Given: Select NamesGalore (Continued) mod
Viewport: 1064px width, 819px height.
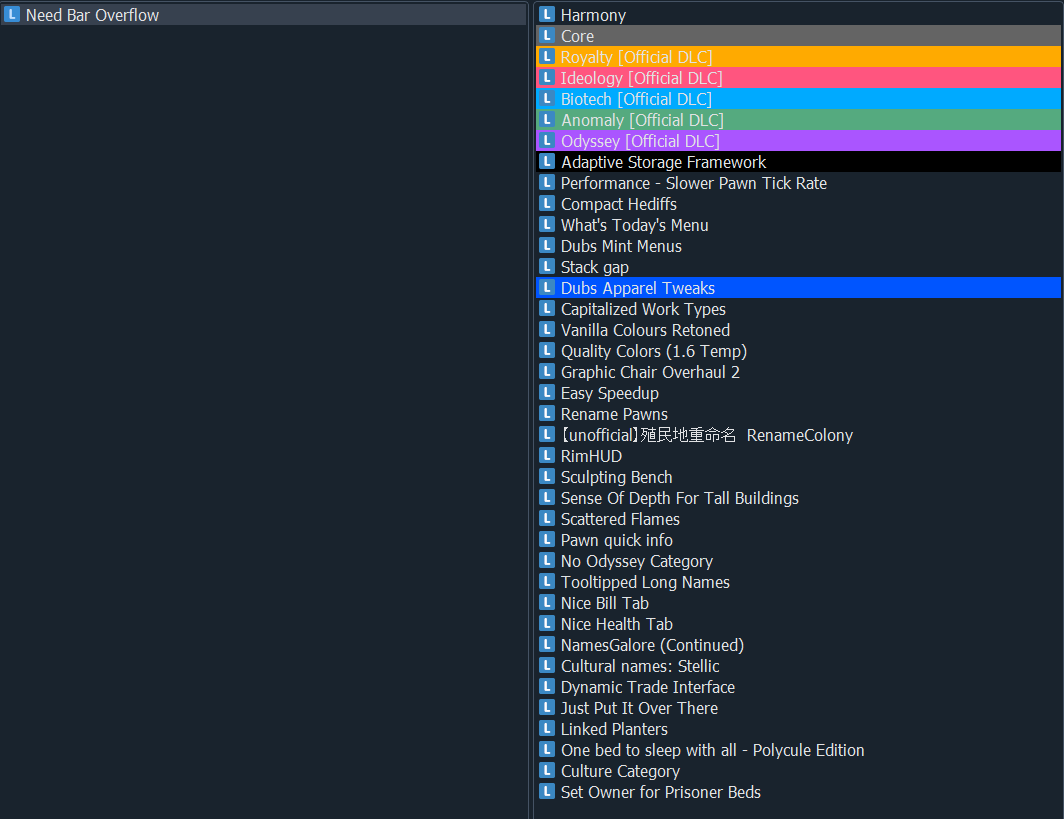Looking at the screenshot, I should [x=799, y=646].
